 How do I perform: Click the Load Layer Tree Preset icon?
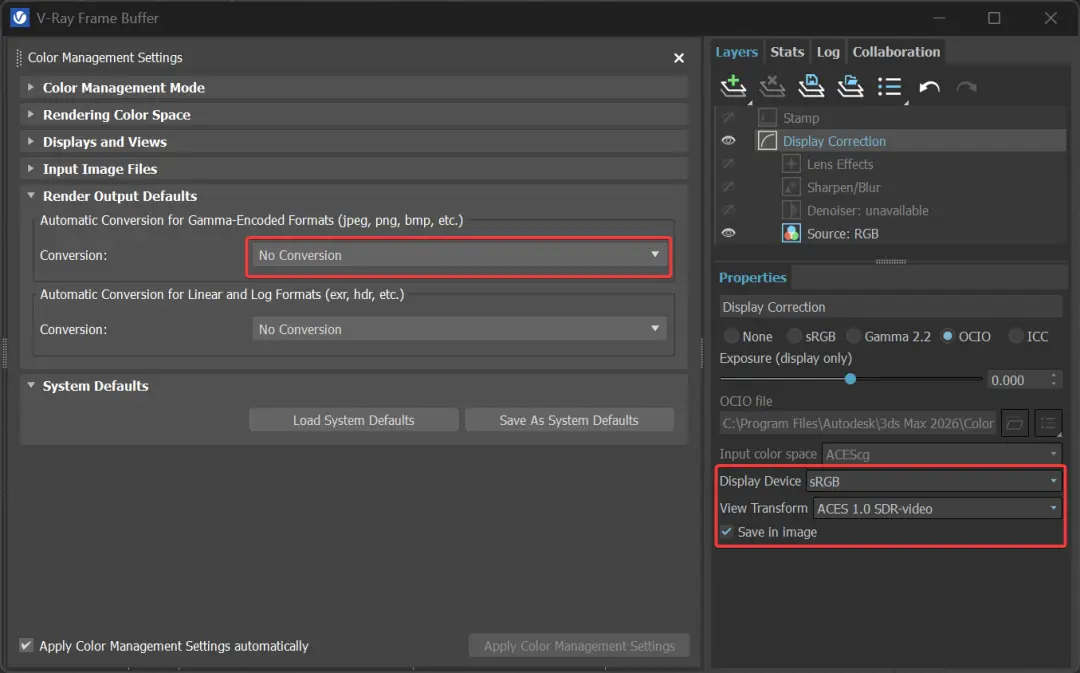[850, 87]
